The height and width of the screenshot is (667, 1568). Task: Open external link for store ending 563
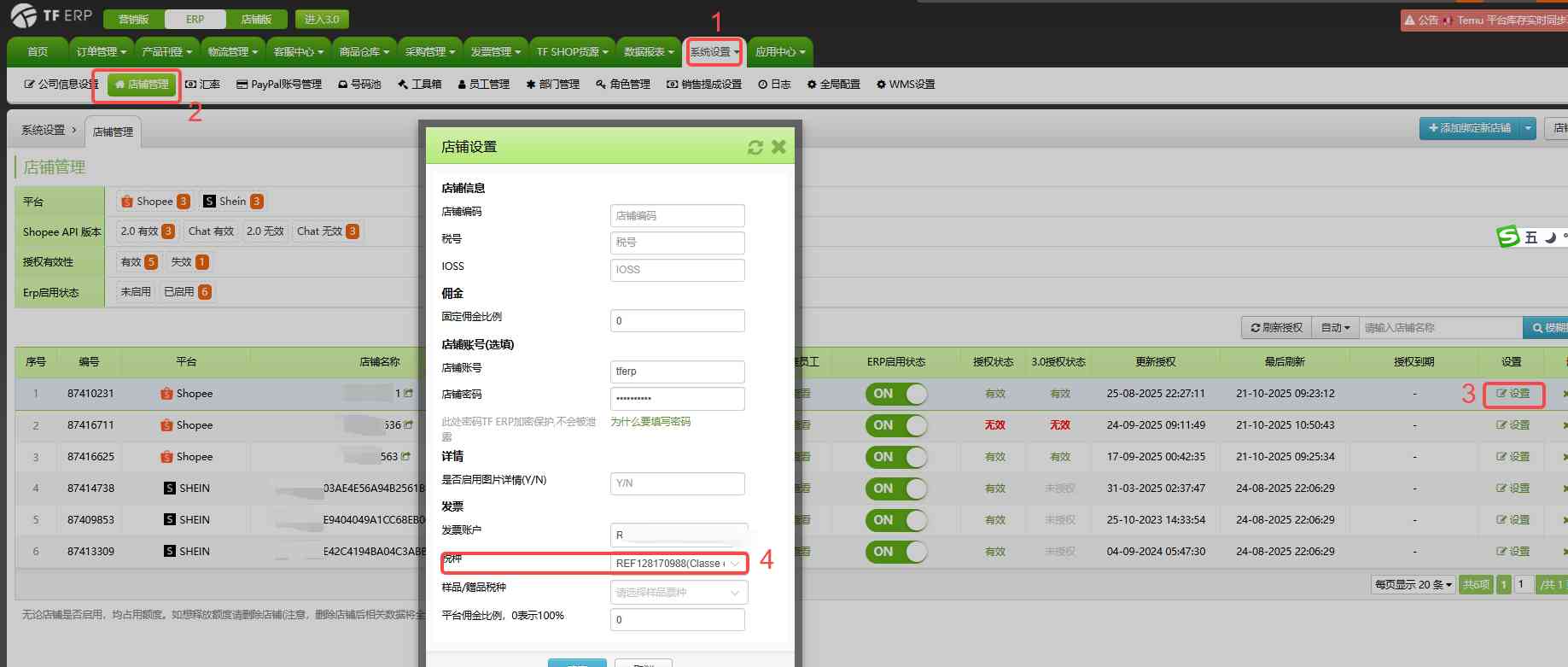[x=405, y=456]
